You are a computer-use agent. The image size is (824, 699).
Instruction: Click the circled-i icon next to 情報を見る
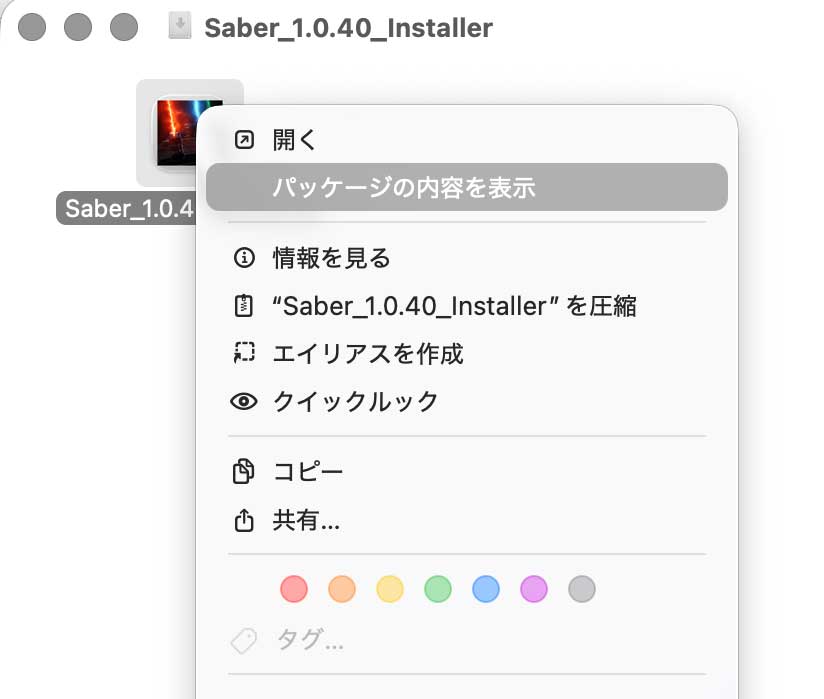click(x=243, y=257)
